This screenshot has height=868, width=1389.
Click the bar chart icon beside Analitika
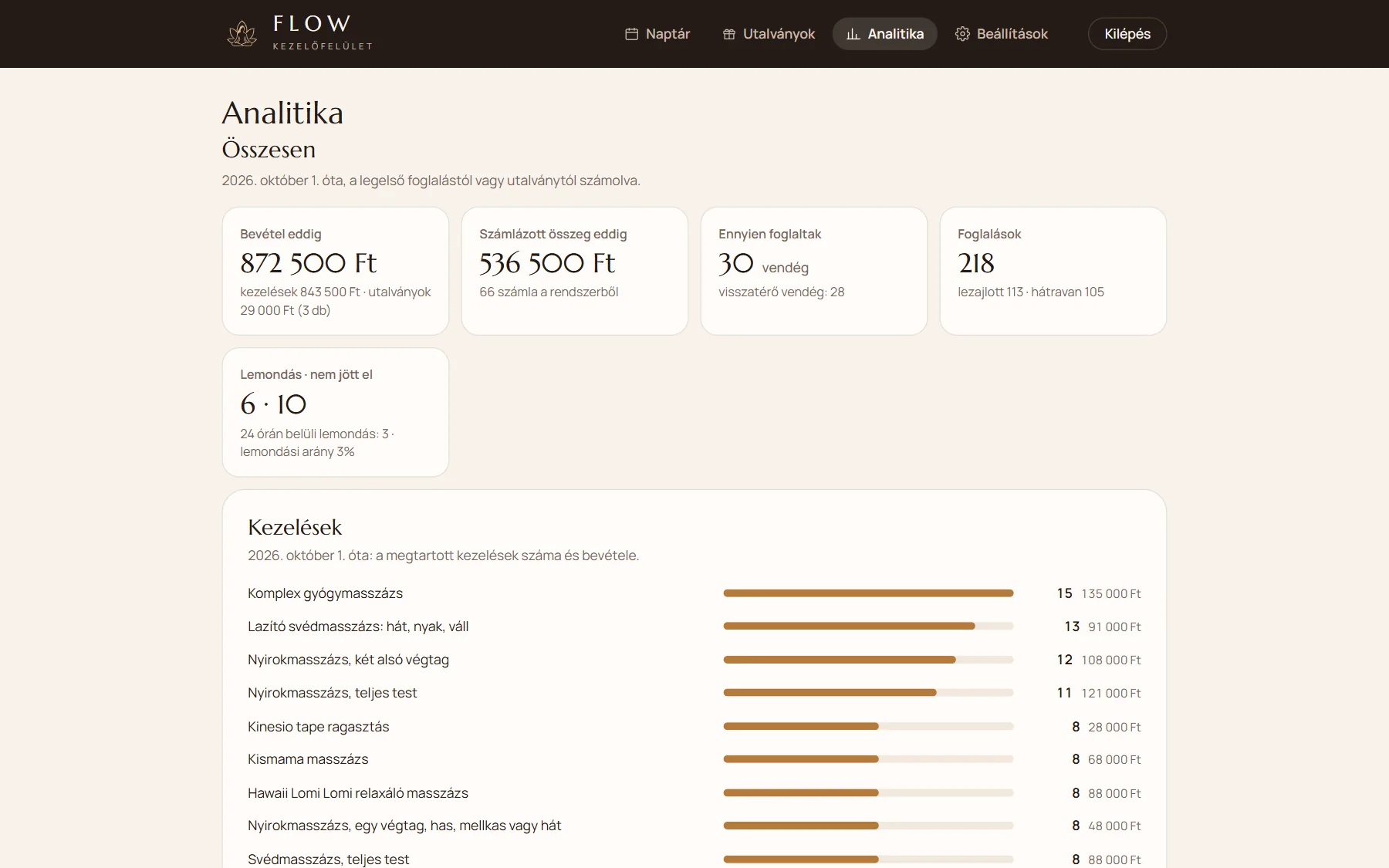853,34
